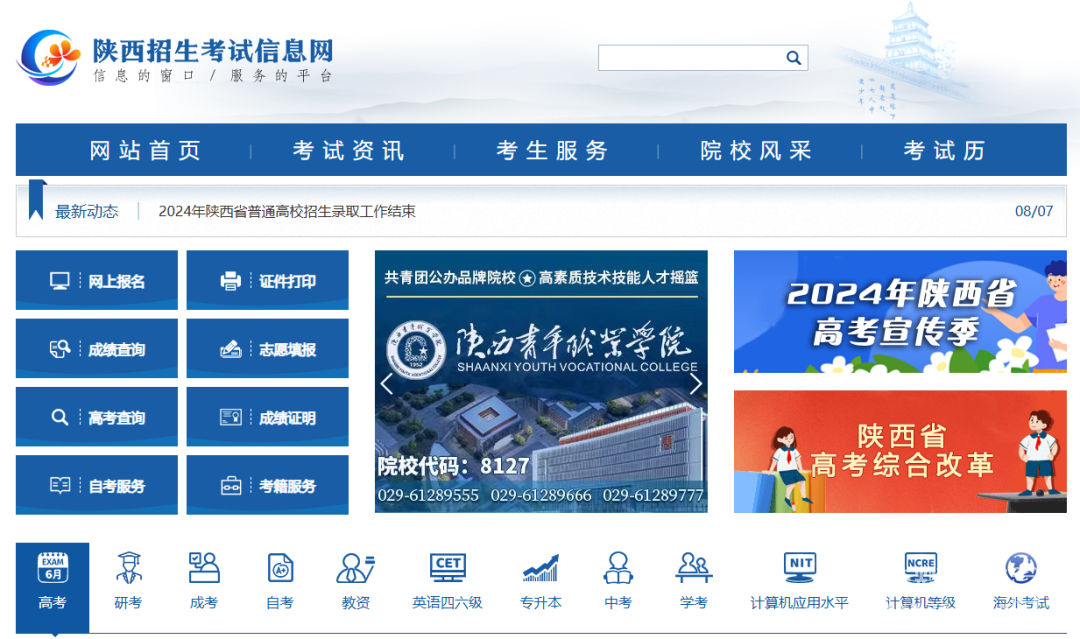Click the monitor icon for 网上报名
Screen dimensions: 1080x639
[60, 281]
